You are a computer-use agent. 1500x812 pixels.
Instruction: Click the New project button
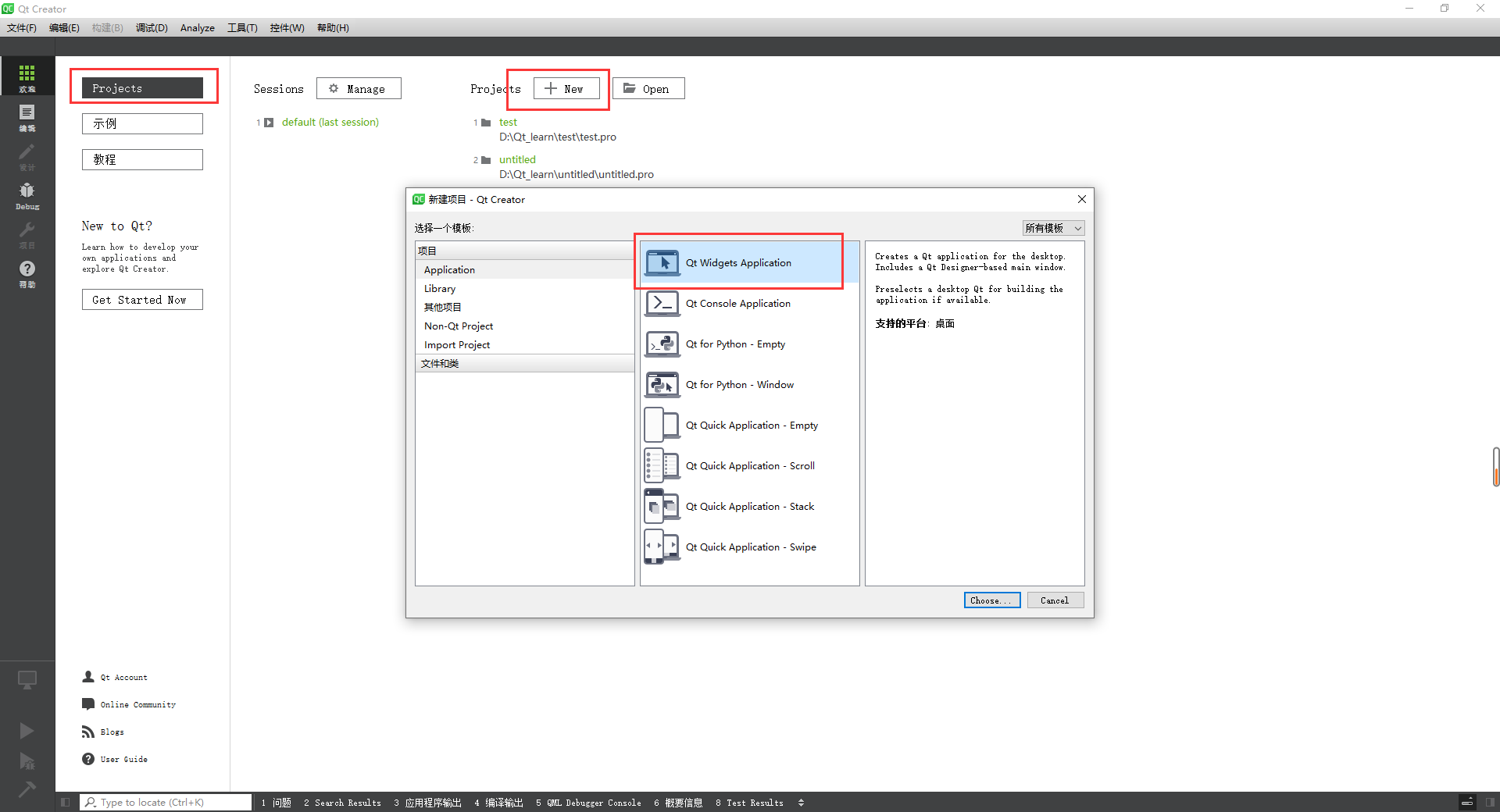click(566, 88)
